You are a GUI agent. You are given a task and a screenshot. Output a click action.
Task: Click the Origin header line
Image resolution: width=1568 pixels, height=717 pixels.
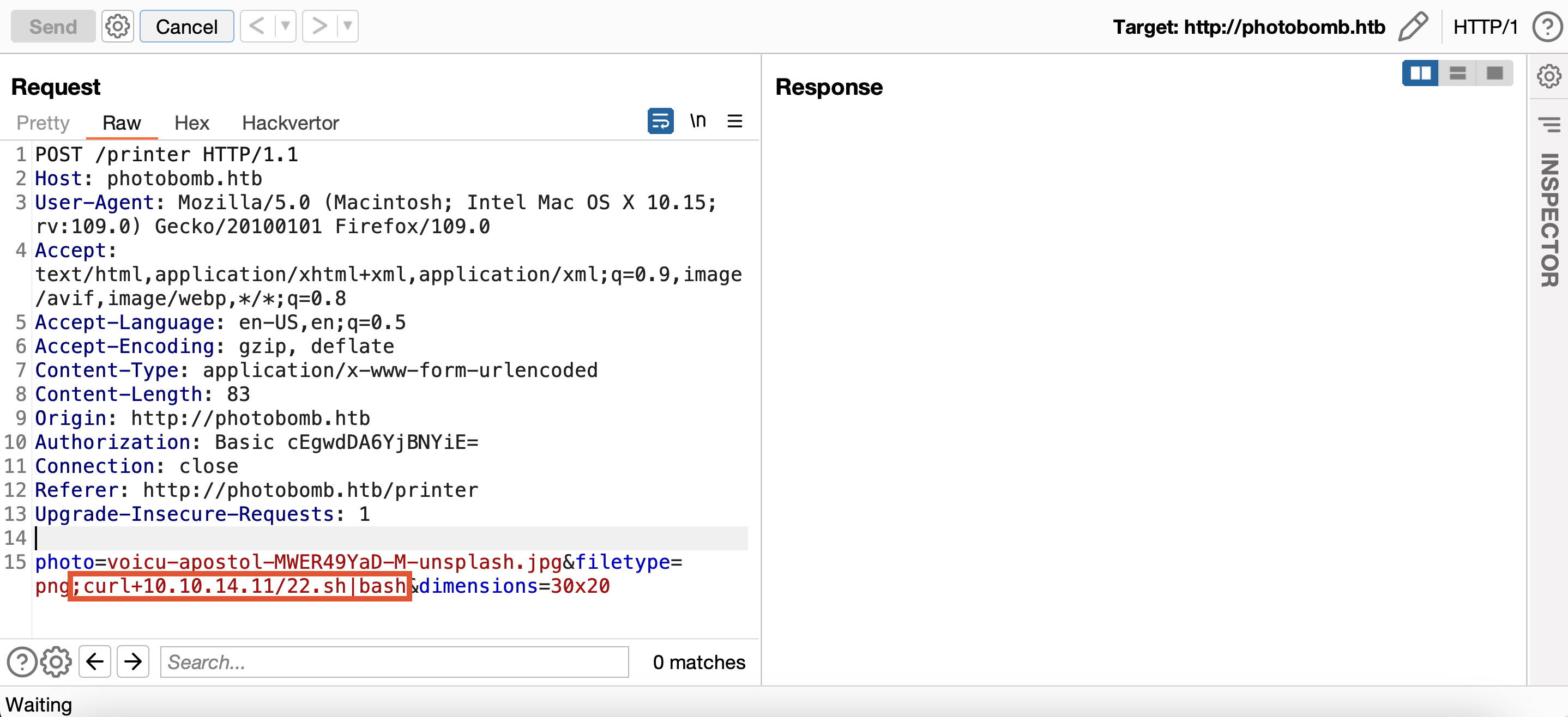pyautogui.click(x=203, y=418)
